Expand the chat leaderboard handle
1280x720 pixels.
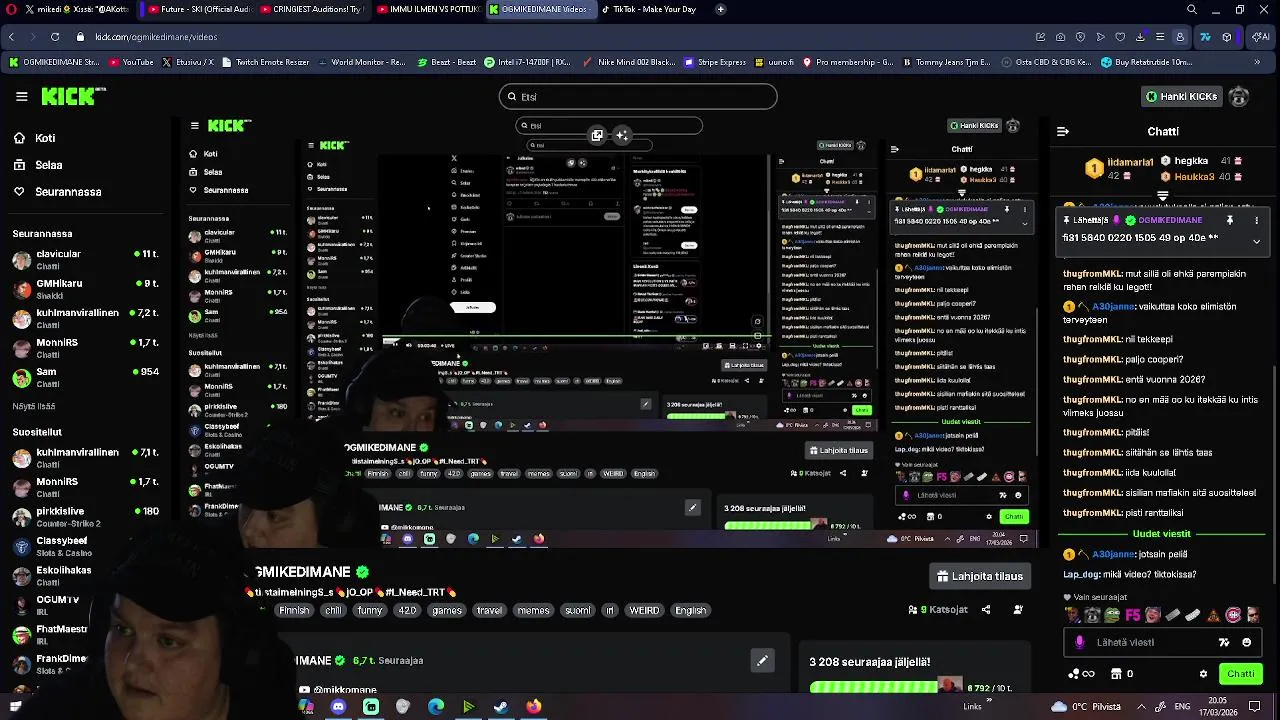1163,195
